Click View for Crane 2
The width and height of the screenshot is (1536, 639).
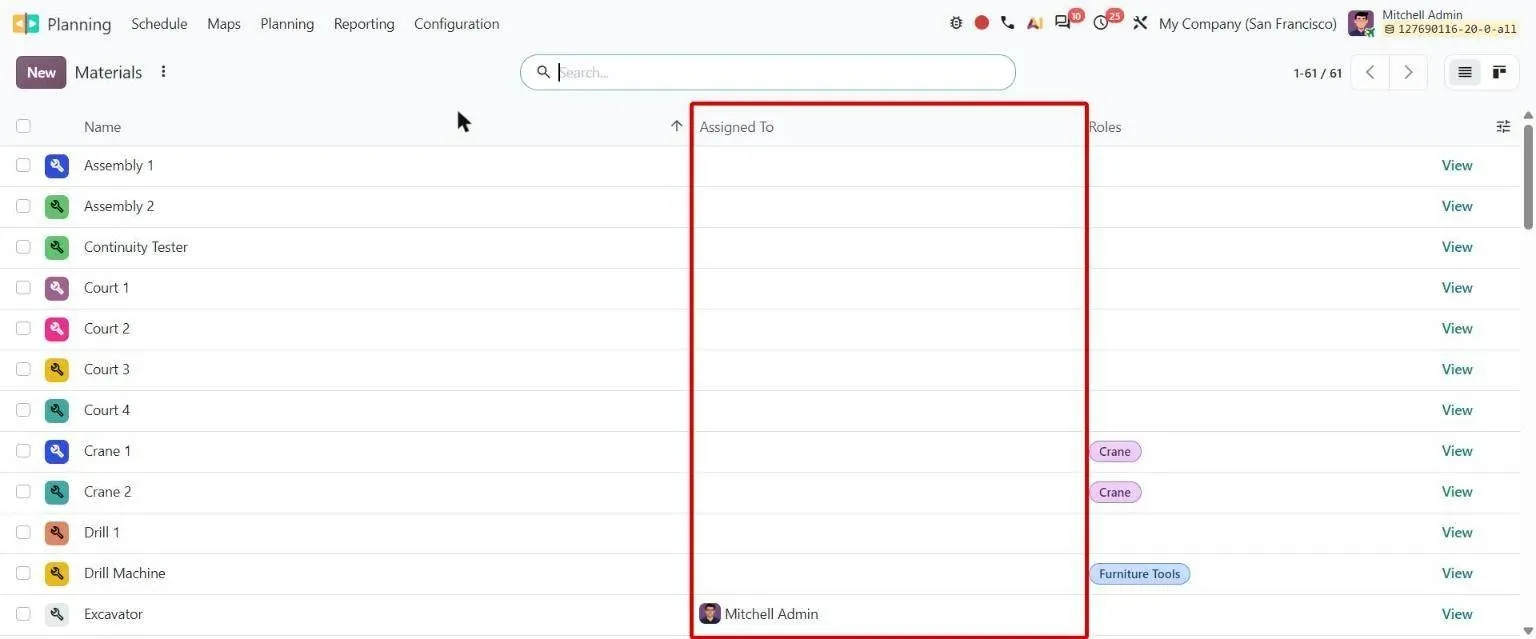(1457, 491)
